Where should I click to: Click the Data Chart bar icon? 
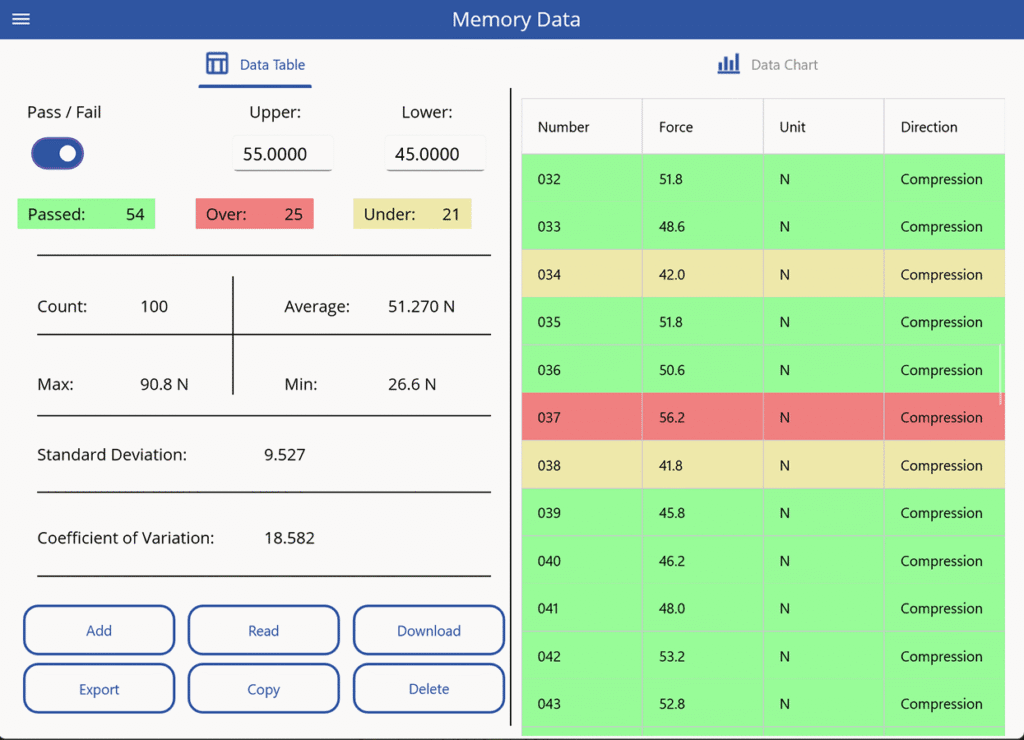coord(729,64)
